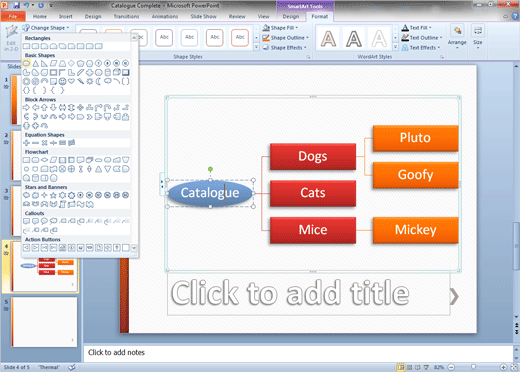Choose the heart shape in Basic Shapes
Image resolution: width=520 pixels, height=372 pixels.
click(x=71, y=81)
